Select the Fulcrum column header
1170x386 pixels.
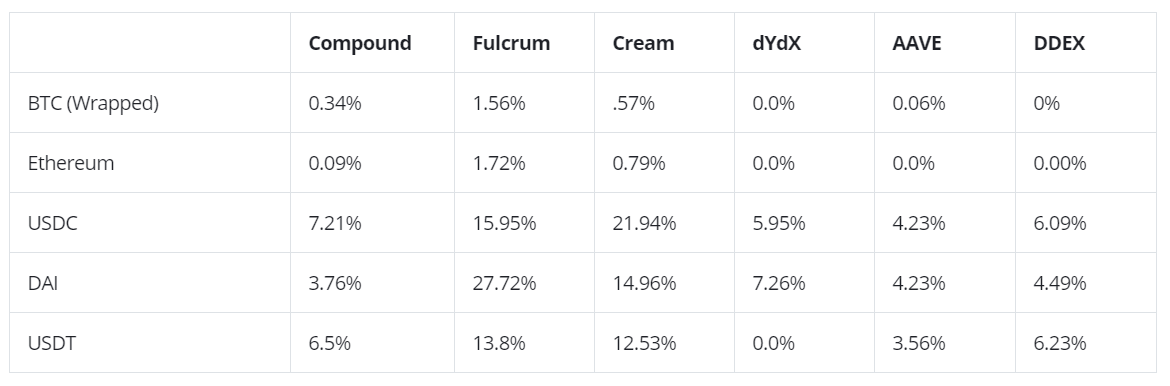point(511,43)
